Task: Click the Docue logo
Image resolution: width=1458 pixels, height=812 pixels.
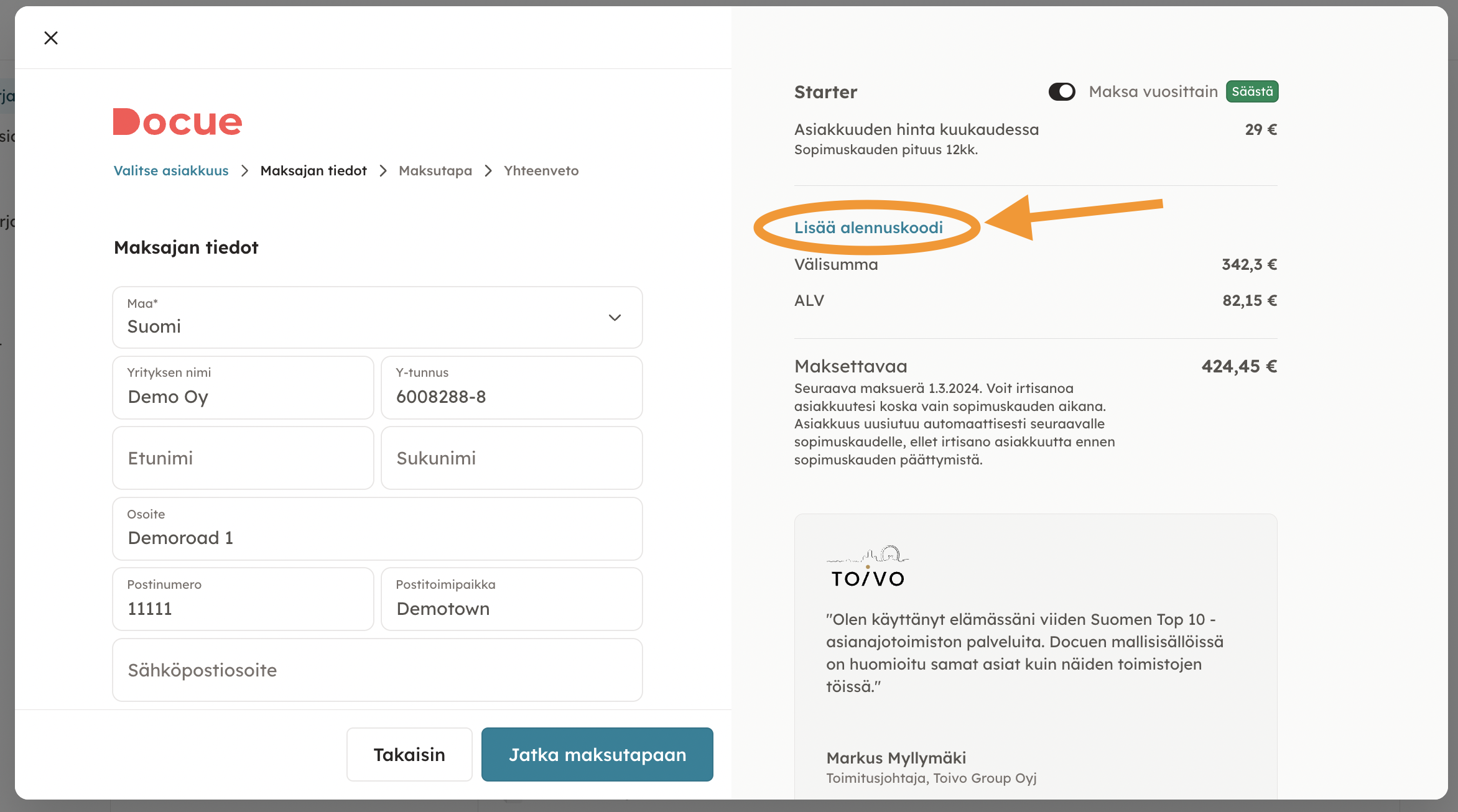Action: coord(177,122)
